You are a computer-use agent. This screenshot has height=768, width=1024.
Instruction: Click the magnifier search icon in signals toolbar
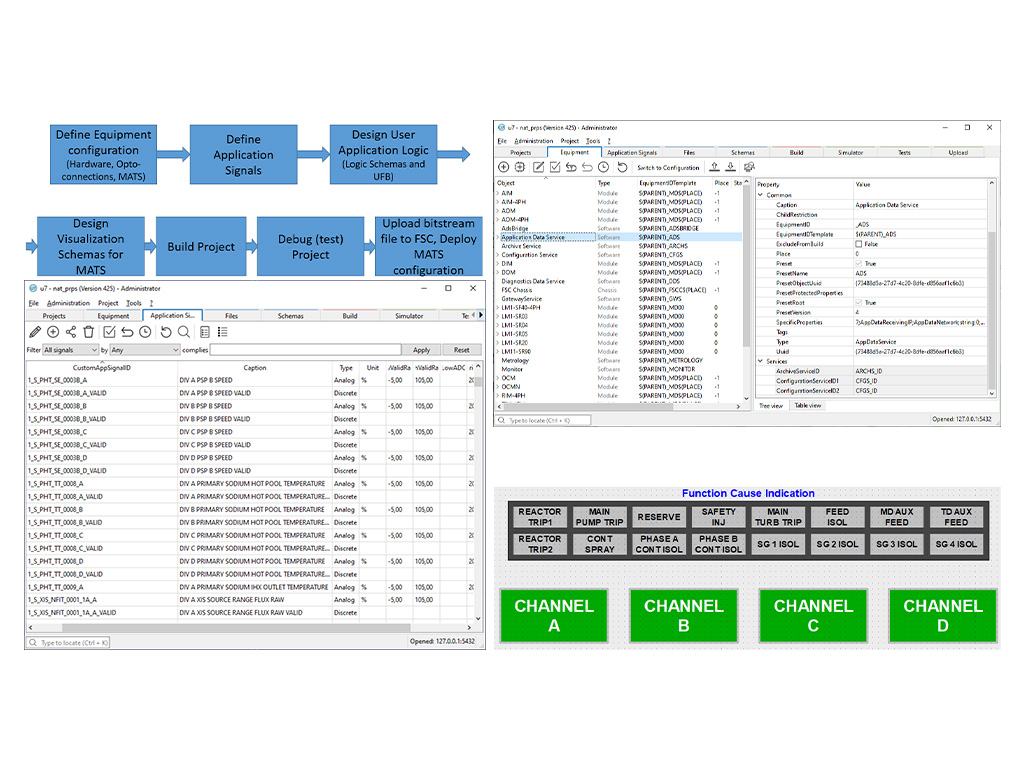183,332
